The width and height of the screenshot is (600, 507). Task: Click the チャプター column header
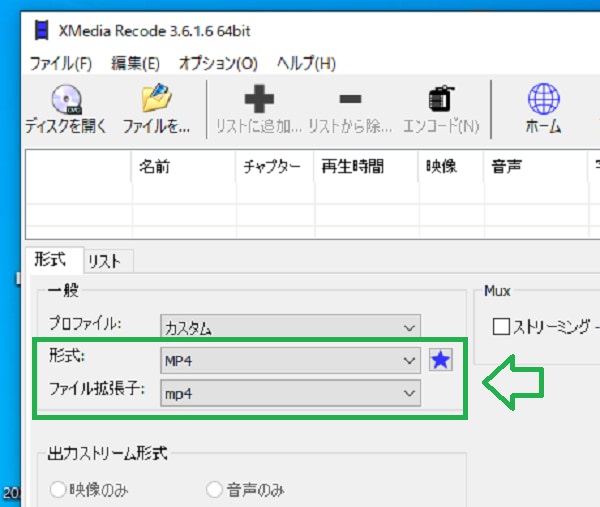pos(274,166)
